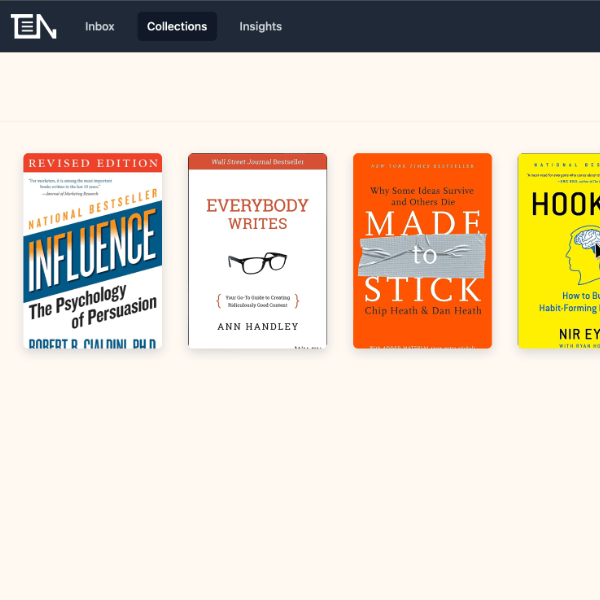Open the Made to Stick book cover
This screenshot has width=600, height=600.
coord(422,251)
